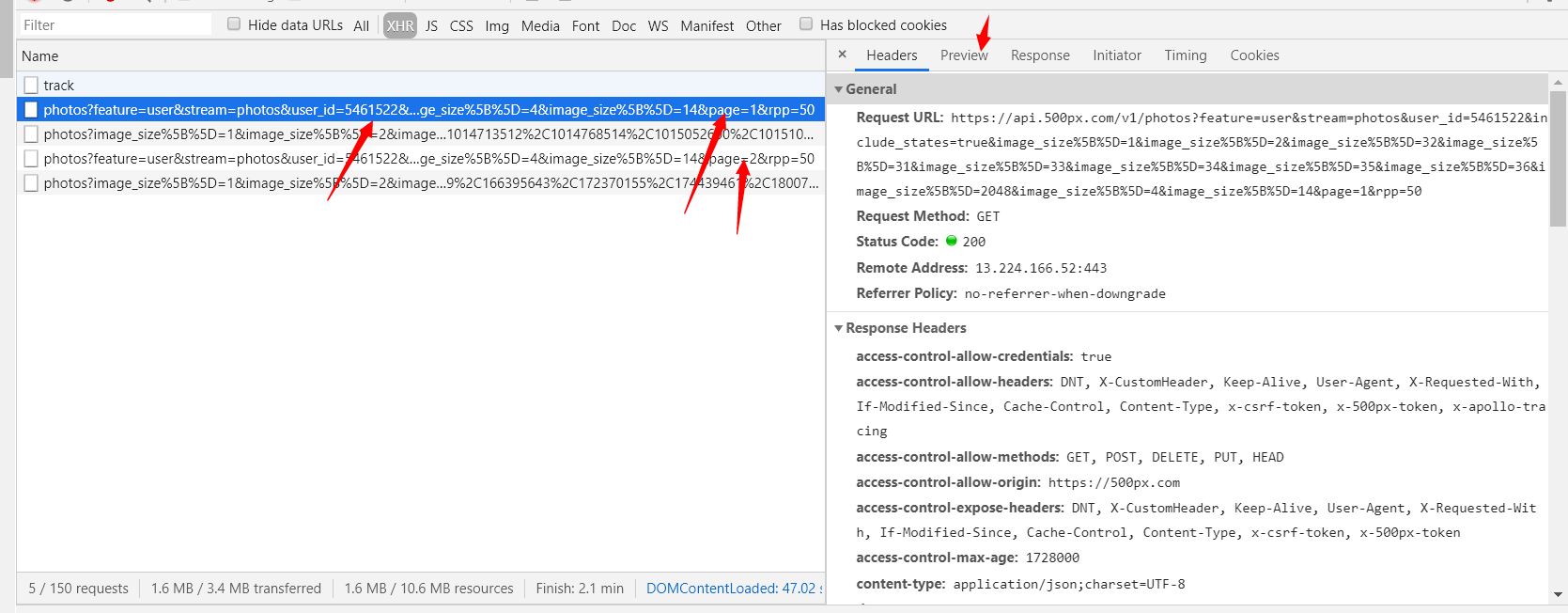Select the highlighted page=1 photos request
The image size is (1568, 613).
click(x=428, y=110)
